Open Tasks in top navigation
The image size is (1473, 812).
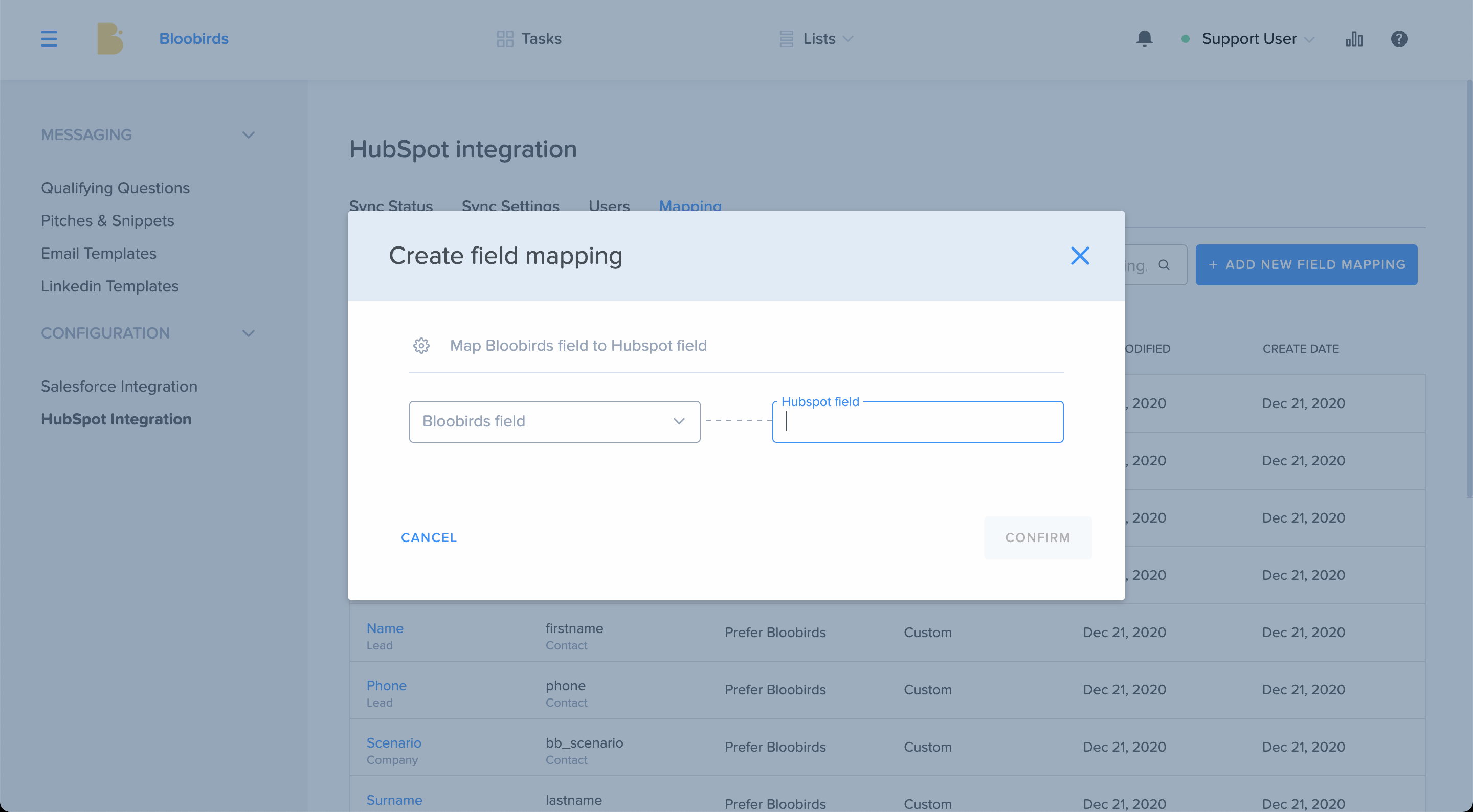pos(541,39)
